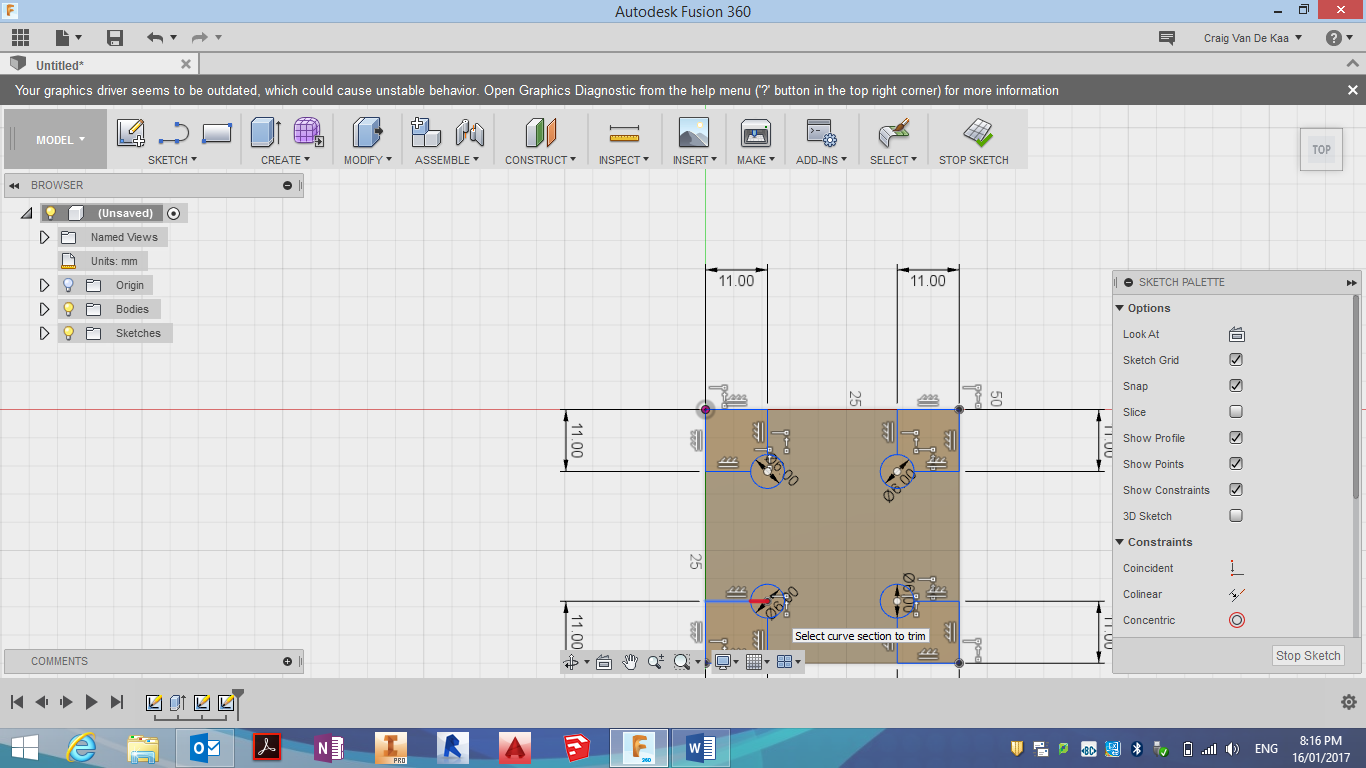
Task: Click the Look At icon in navigation bar
Action: (603, 662)
